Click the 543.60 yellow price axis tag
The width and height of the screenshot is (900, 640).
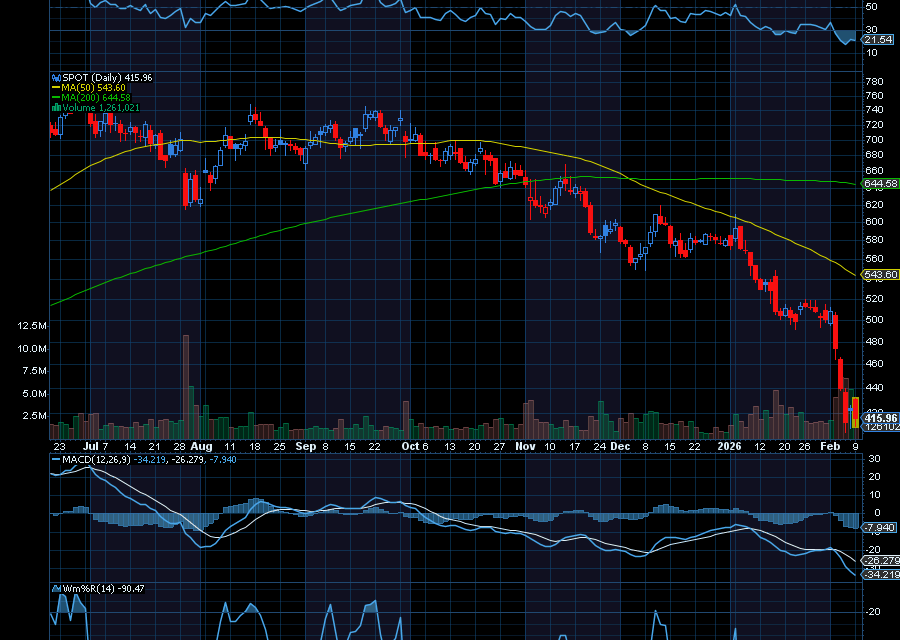point(880,274)
